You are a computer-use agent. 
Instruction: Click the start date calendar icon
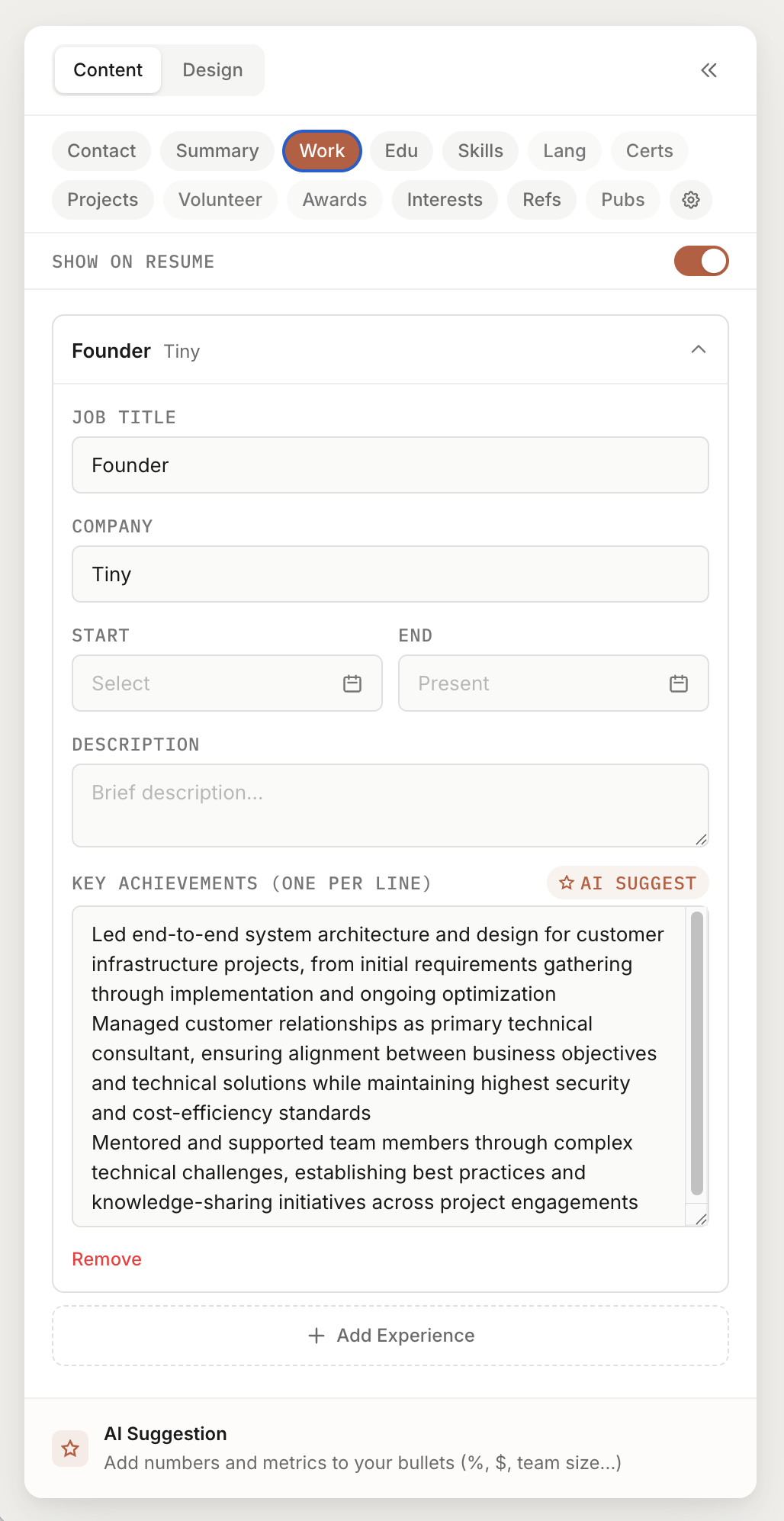click(x=352, y=683)
